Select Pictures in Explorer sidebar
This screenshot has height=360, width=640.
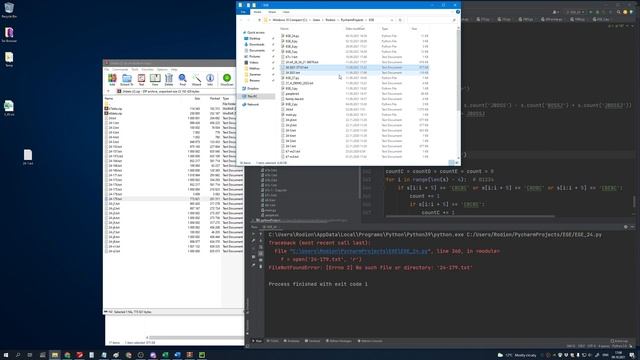(x=255, y=56)
